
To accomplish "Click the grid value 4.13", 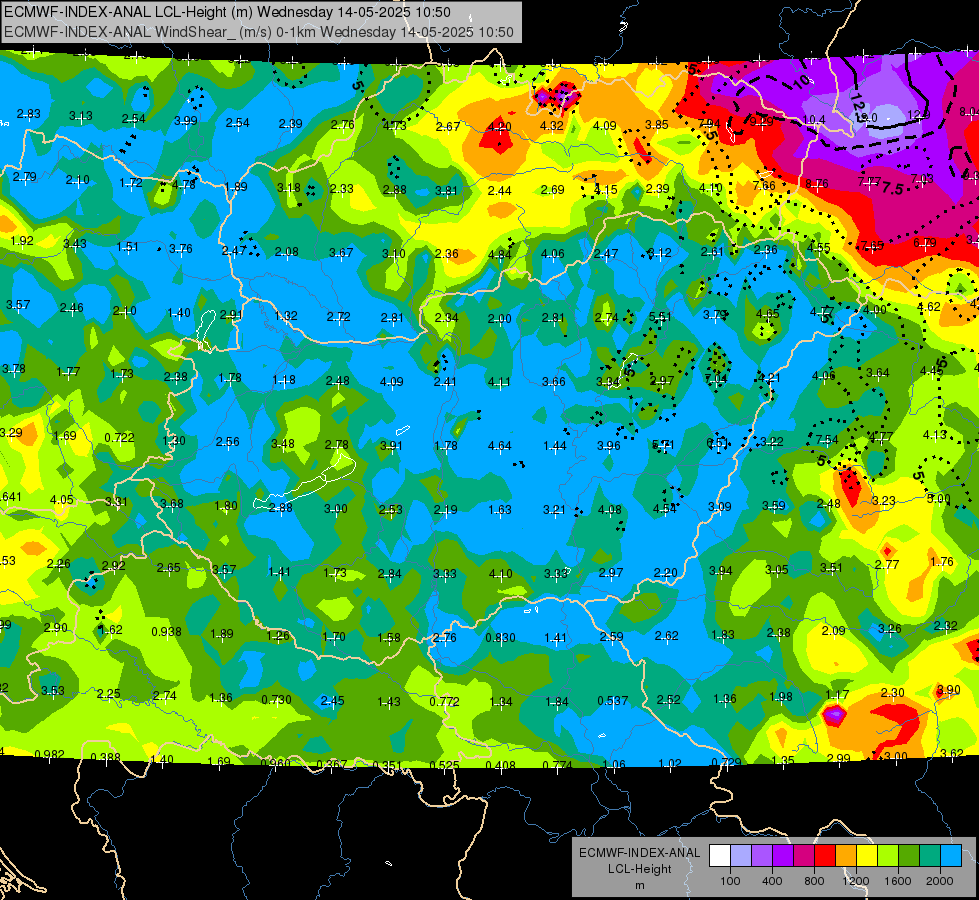I will click(935, 435).
